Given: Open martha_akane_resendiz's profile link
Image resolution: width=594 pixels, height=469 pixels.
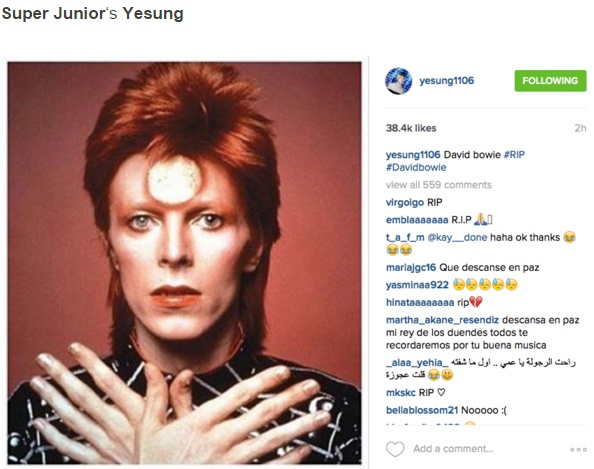Looking at the screenshot, I should [442, 320].
